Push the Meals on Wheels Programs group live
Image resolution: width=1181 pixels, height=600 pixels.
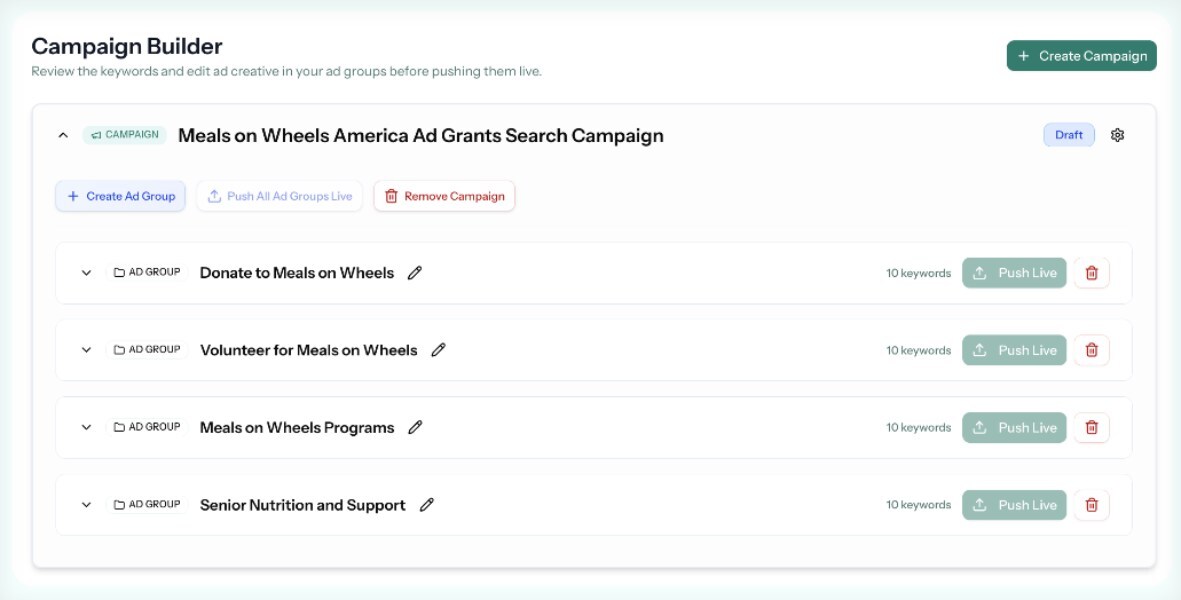tap(1013, 427)
